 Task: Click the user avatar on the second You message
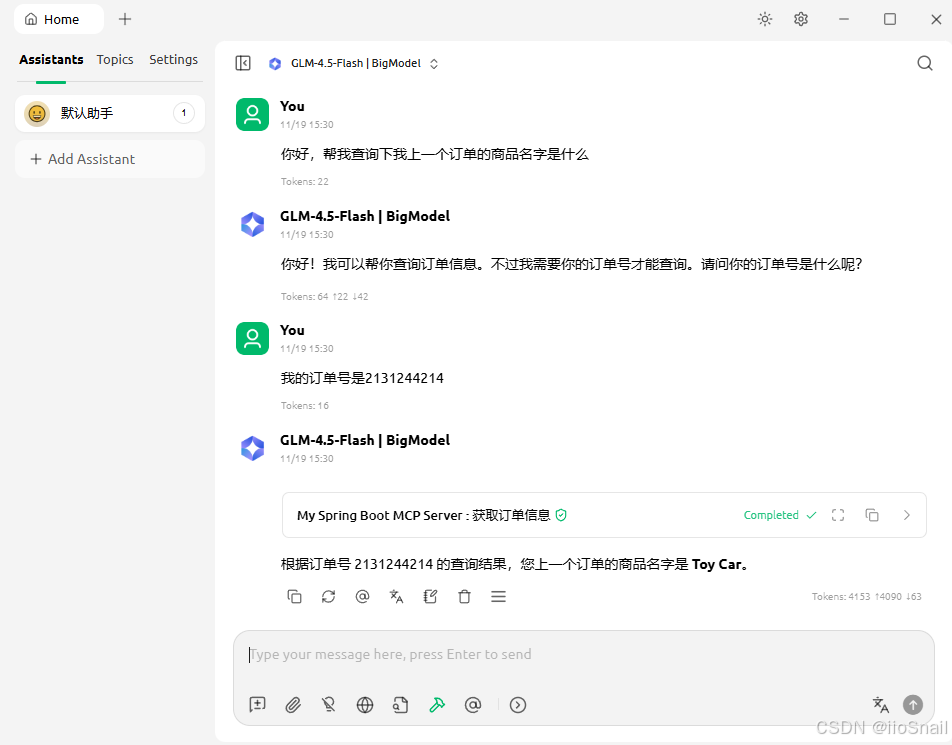click(252, 338)
